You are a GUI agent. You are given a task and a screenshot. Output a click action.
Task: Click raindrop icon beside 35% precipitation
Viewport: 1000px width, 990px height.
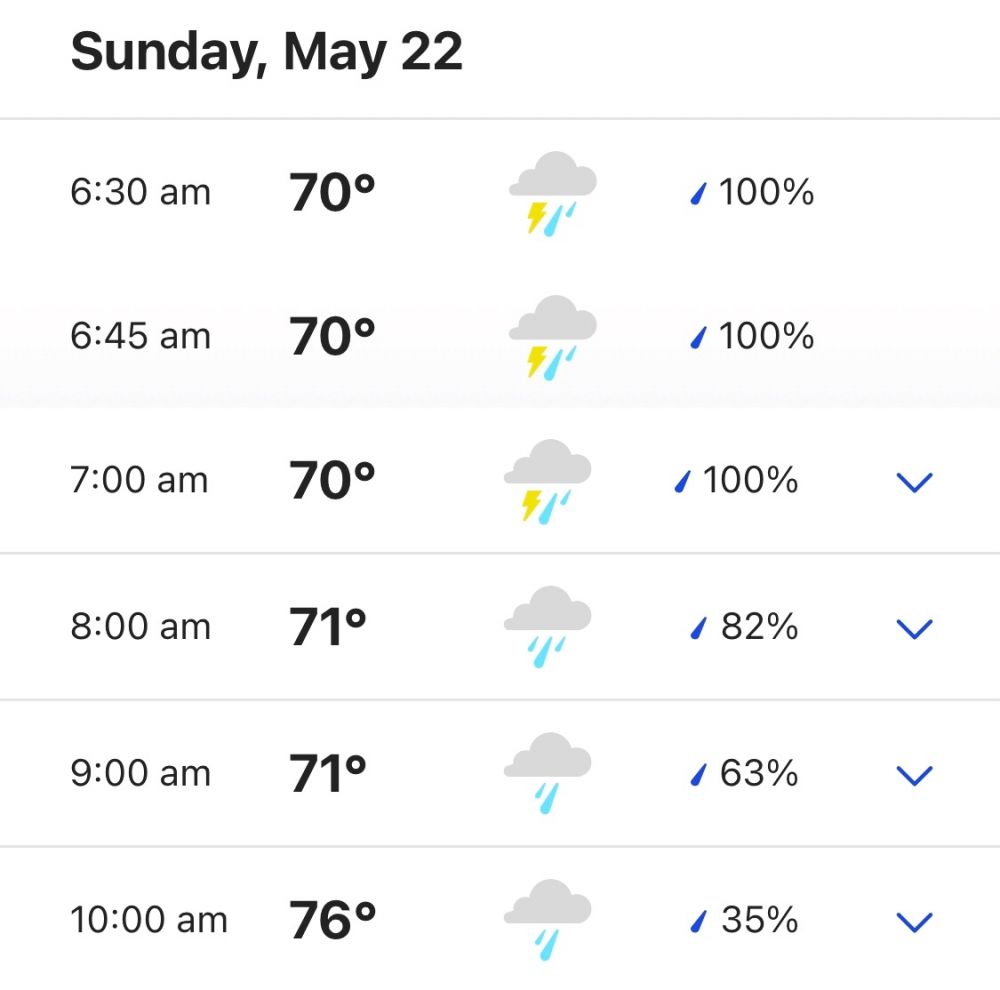point(699,920)
